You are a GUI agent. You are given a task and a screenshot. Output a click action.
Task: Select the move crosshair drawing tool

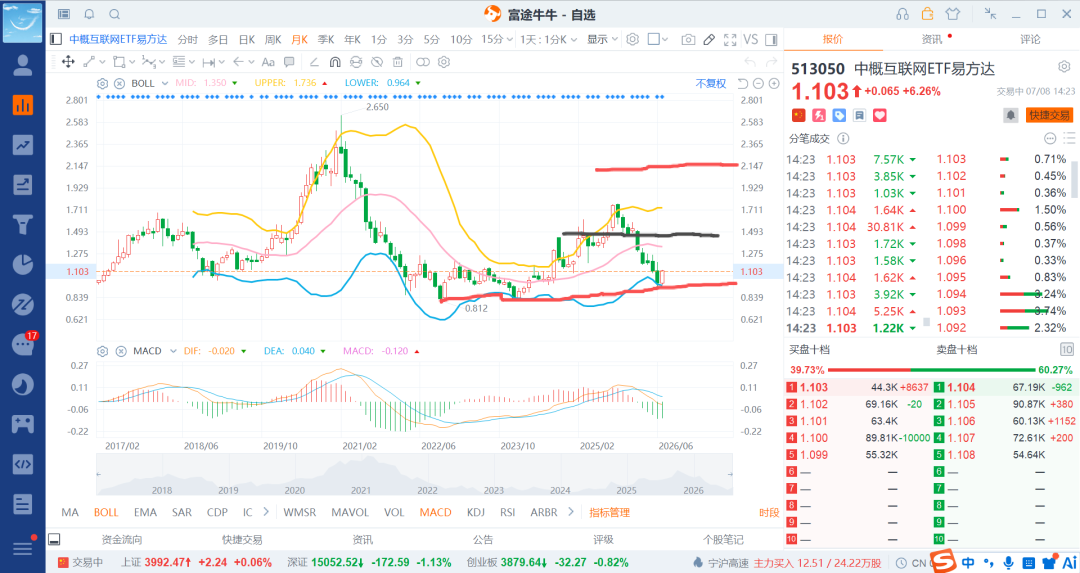[x=68, y=62]
